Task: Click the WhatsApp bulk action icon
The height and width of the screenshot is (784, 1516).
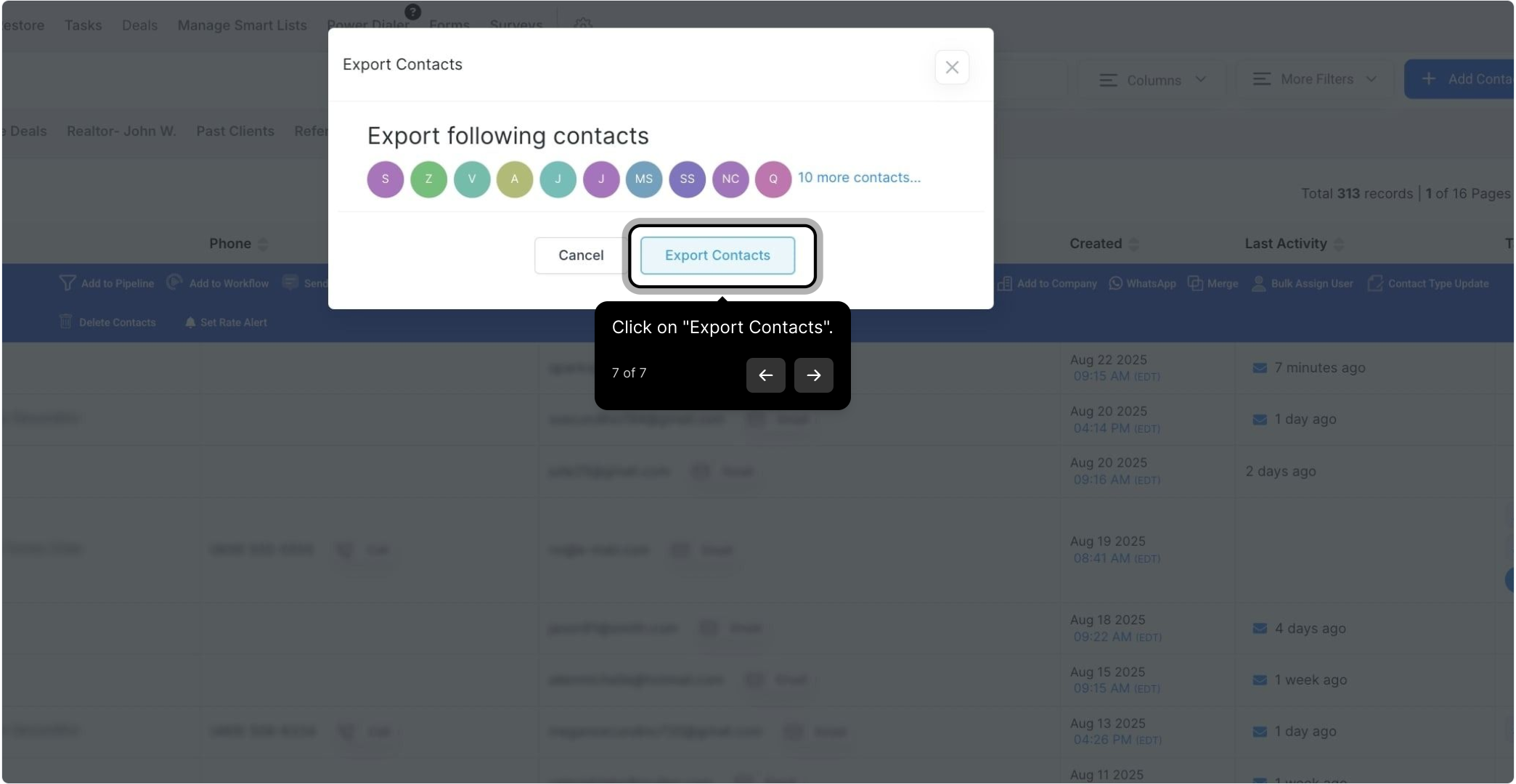Action: click(1115, 283)
